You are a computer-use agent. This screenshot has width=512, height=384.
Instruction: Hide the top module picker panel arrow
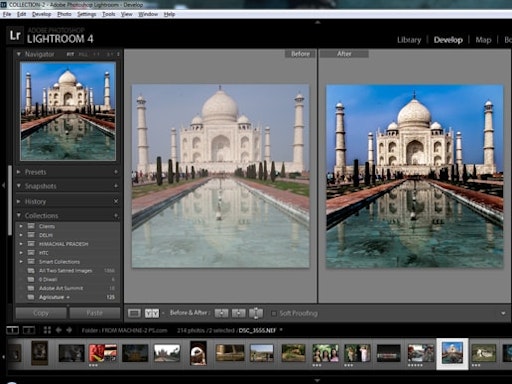click(318, 22)
